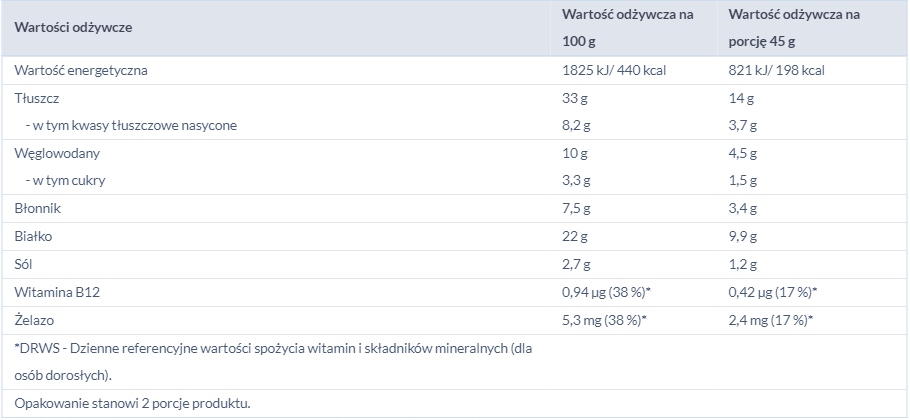This screenshot has height=420, width=910.
Task: Click the "0,94 µg (38 %)*" value
Action: [x=605, y=292]
